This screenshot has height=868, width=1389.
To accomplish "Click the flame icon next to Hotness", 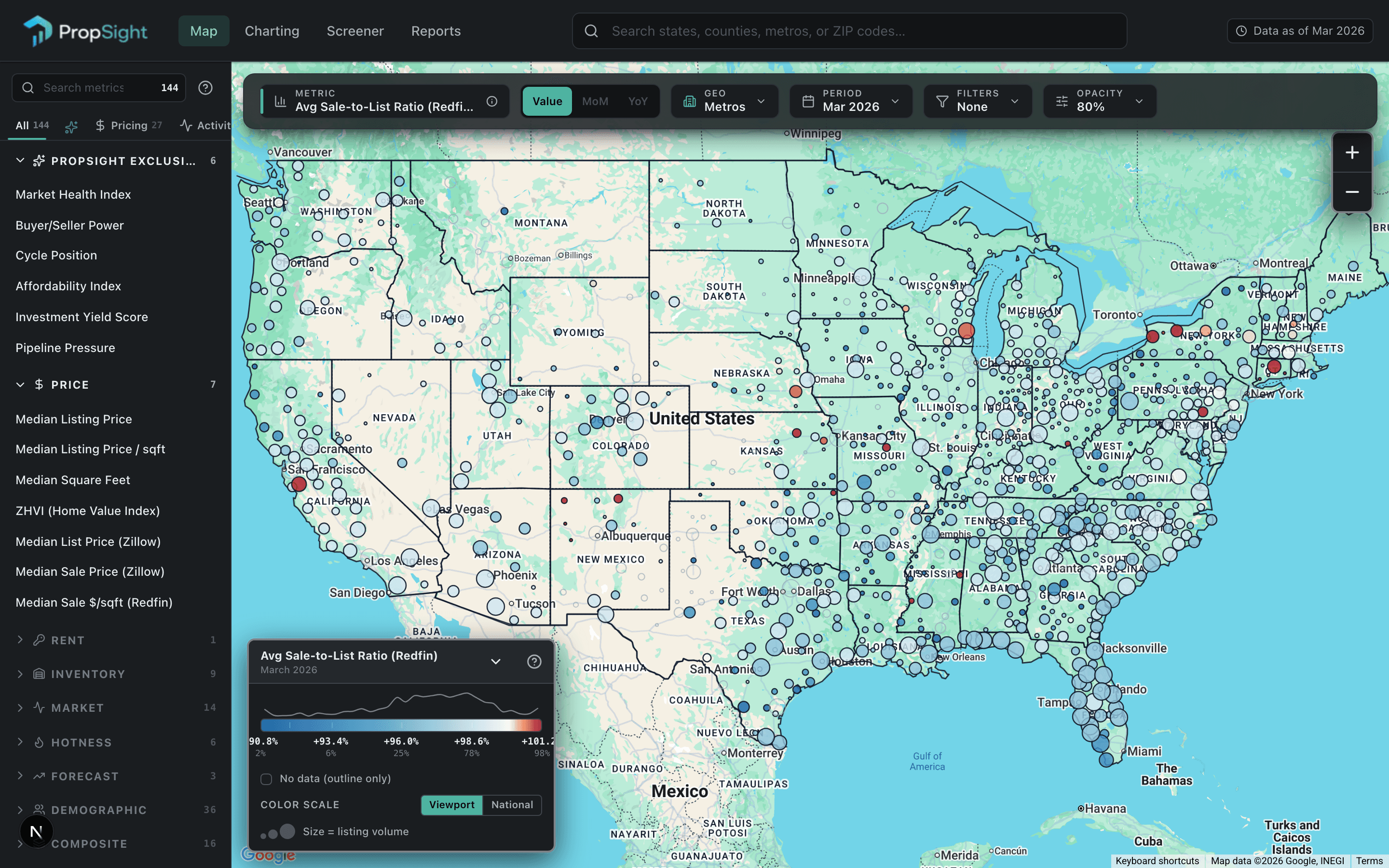I will pos(39,742).
